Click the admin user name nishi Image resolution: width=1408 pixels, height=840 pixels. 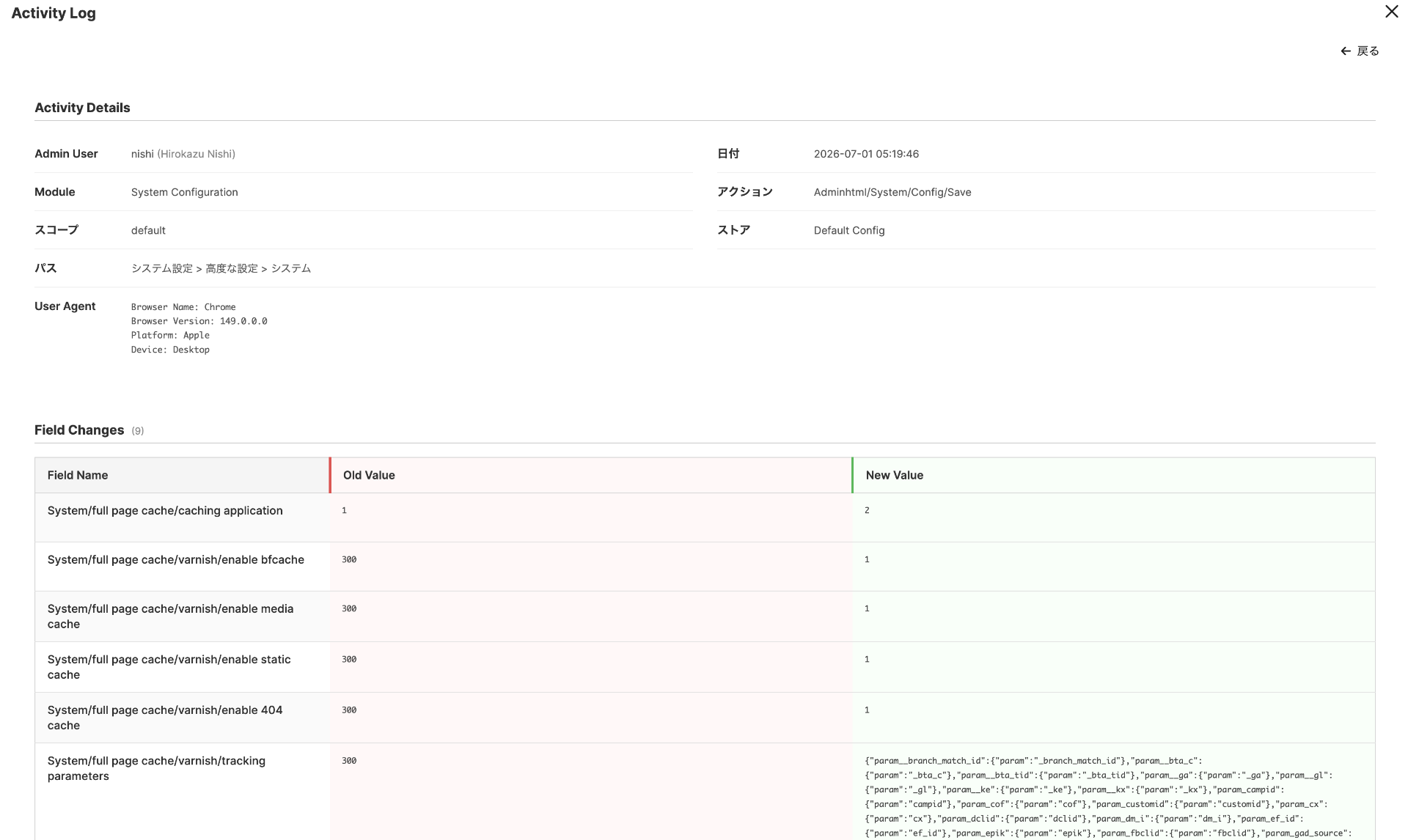click(x=142, y=154)
